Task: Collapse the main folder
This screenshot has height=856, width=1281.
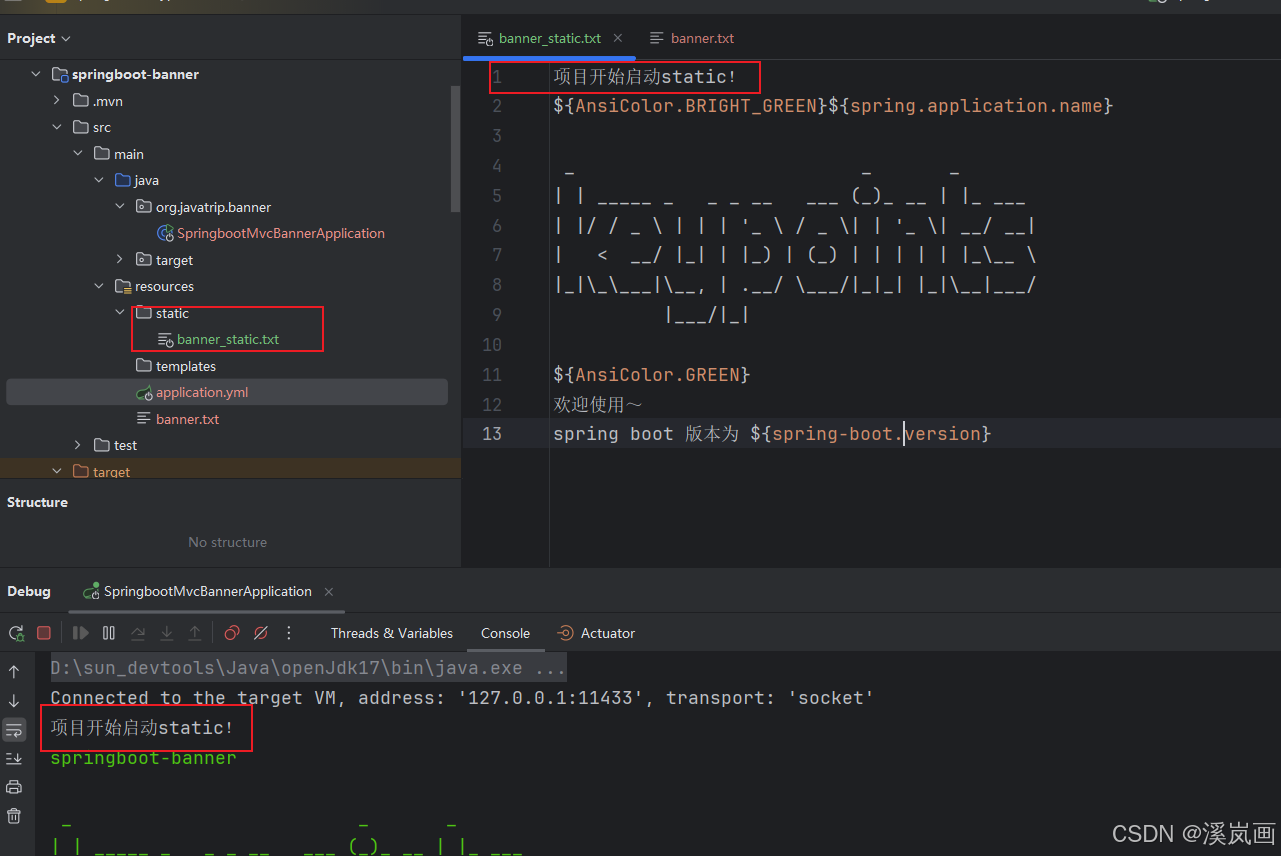Action: (78, 154)
